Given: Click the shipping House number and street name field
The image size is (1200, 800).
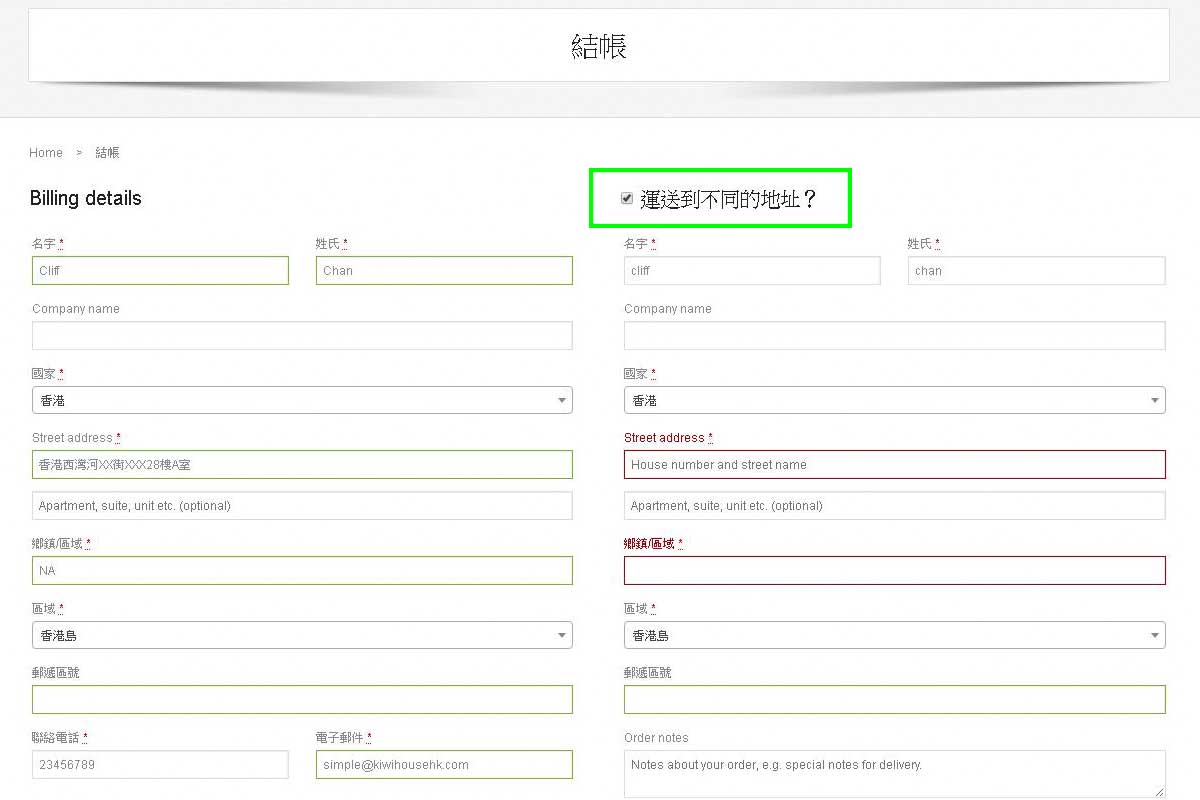Looking at the screenshot, I should (x=894, y=464).
